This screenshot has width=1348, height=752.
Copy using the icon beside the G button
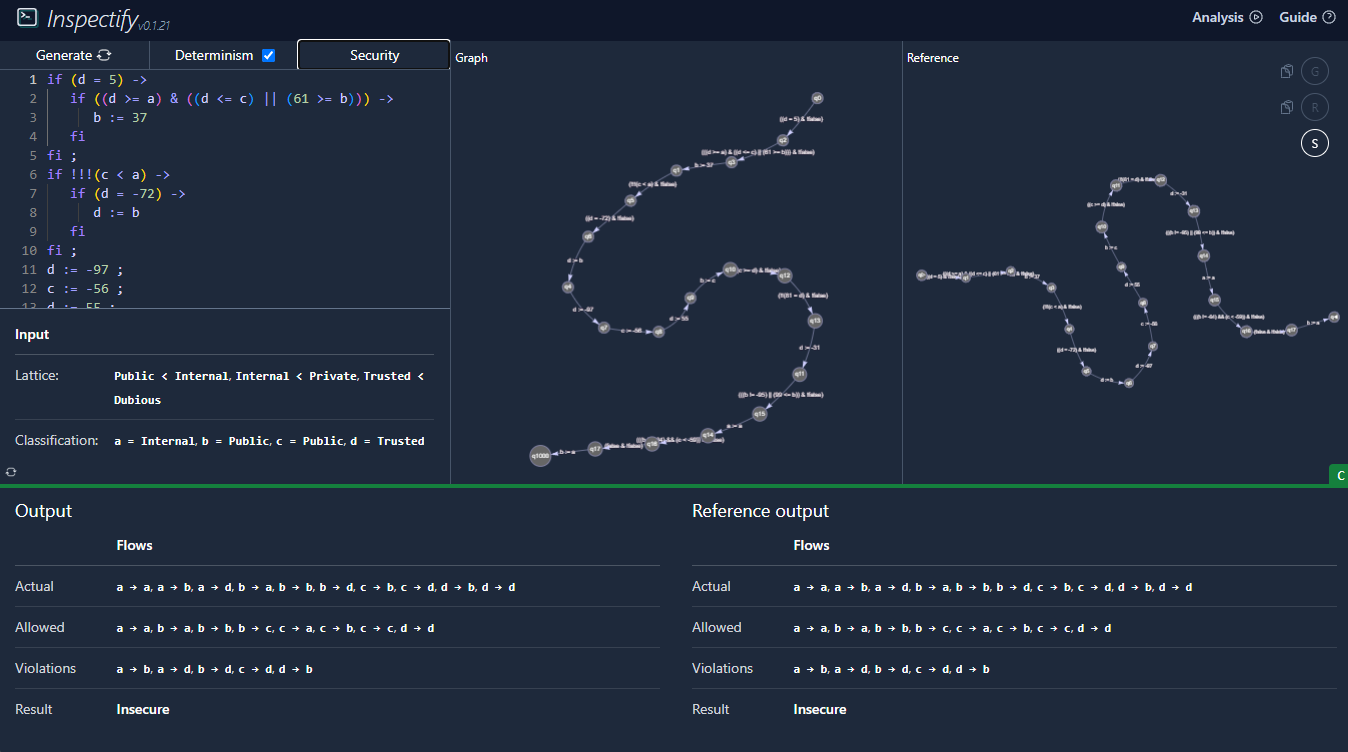1287,72
